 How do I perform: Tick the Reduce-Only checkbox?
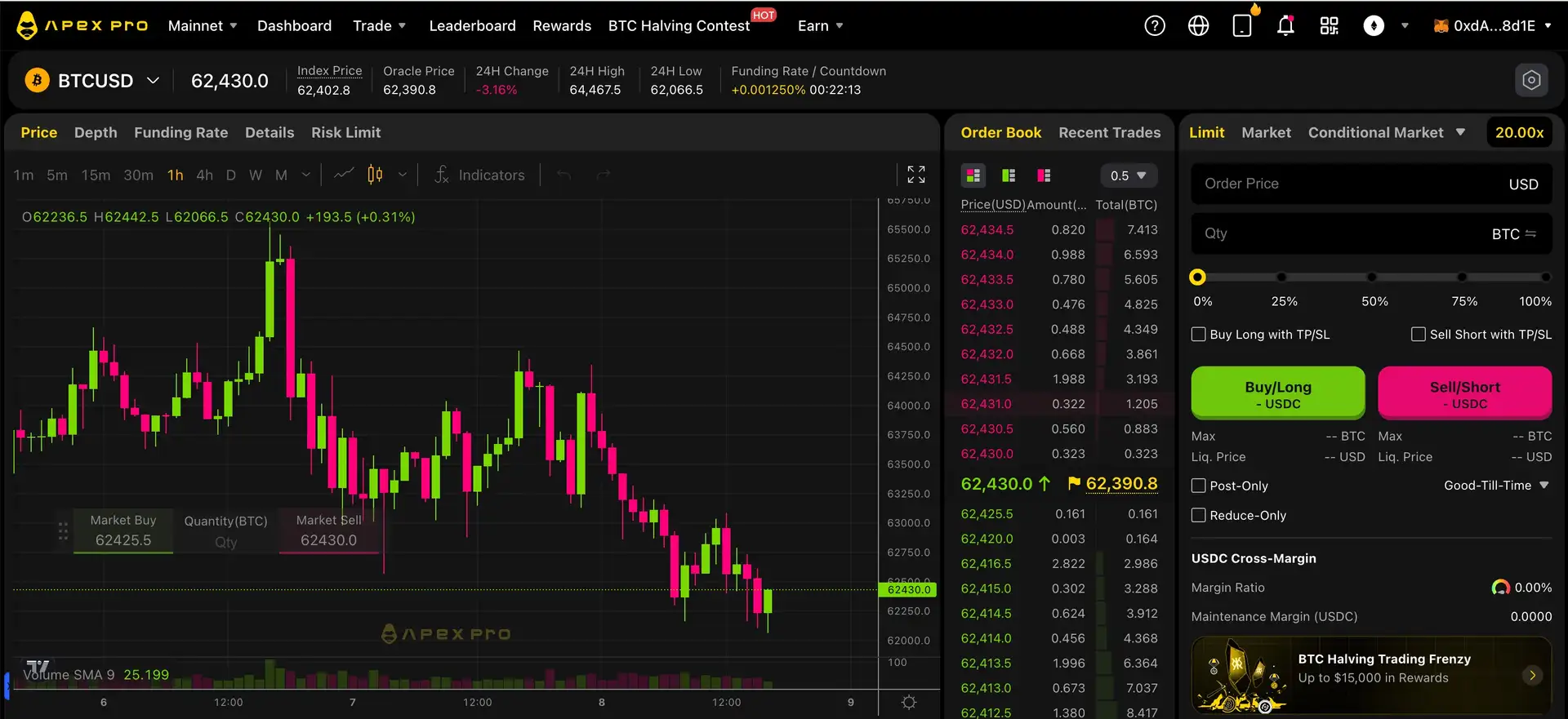(x=1199, y=516)
